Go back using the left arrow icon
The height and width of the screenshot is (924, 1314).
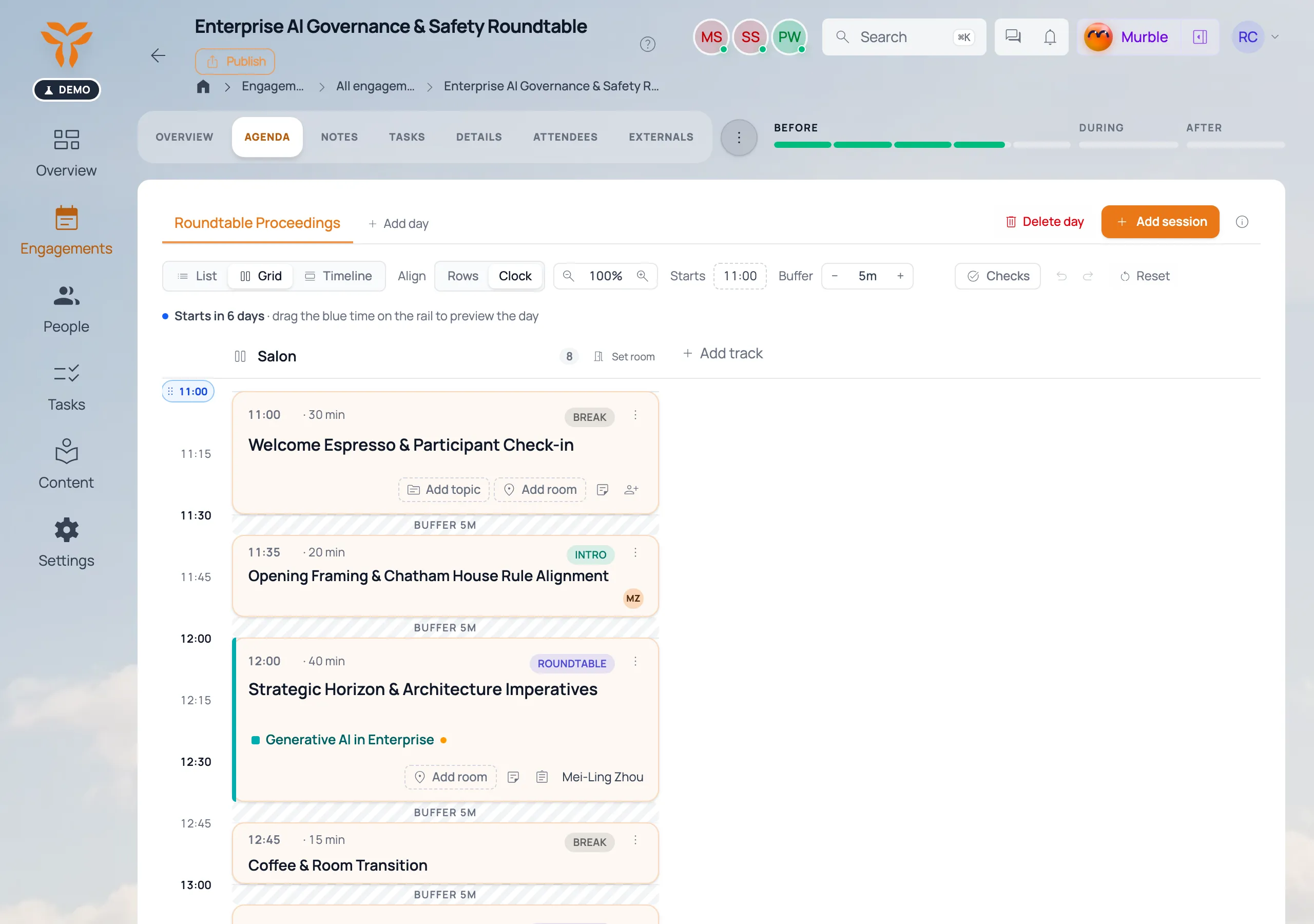pos(158,55)
